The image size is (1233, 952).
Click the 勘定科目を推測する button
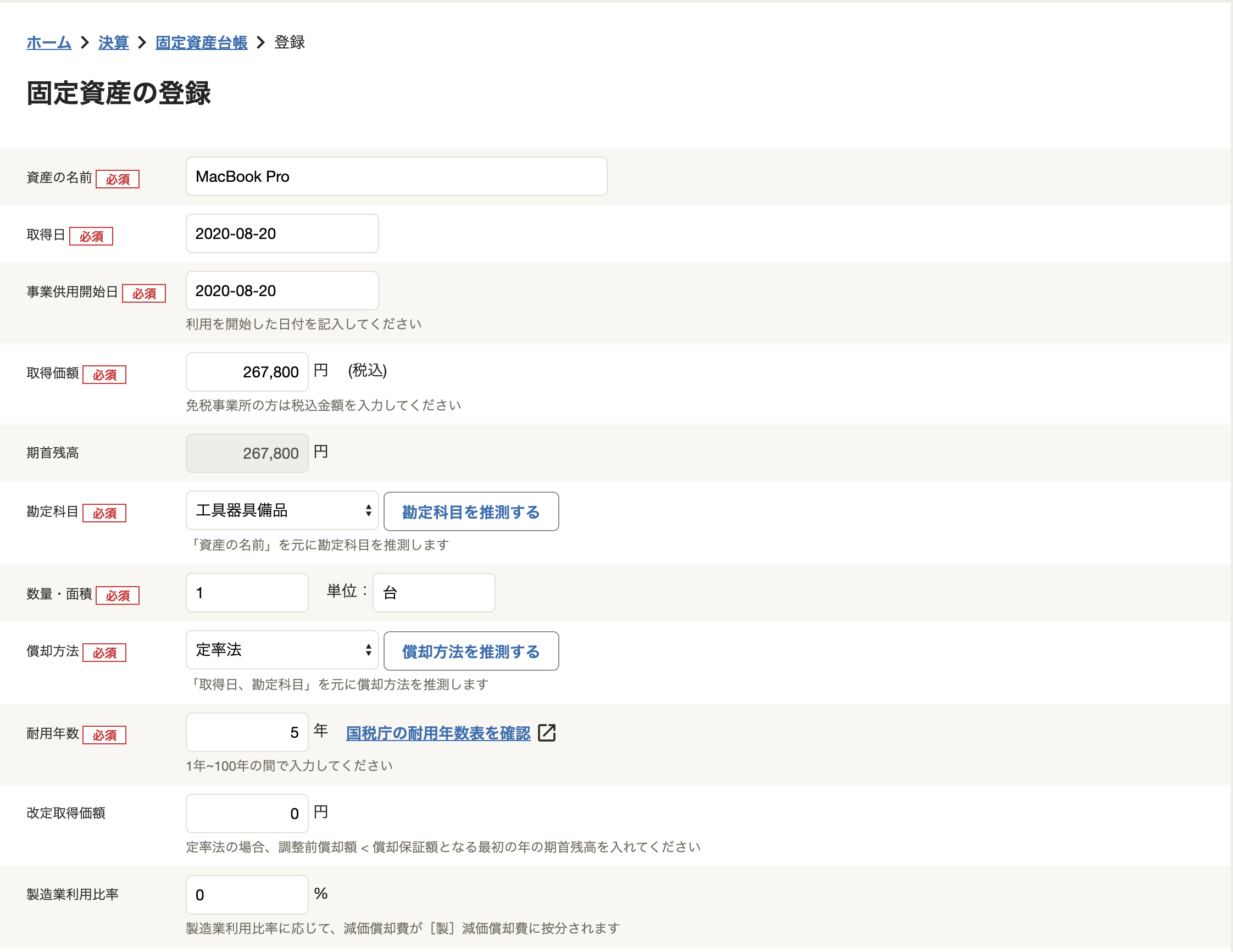point(471,512)
